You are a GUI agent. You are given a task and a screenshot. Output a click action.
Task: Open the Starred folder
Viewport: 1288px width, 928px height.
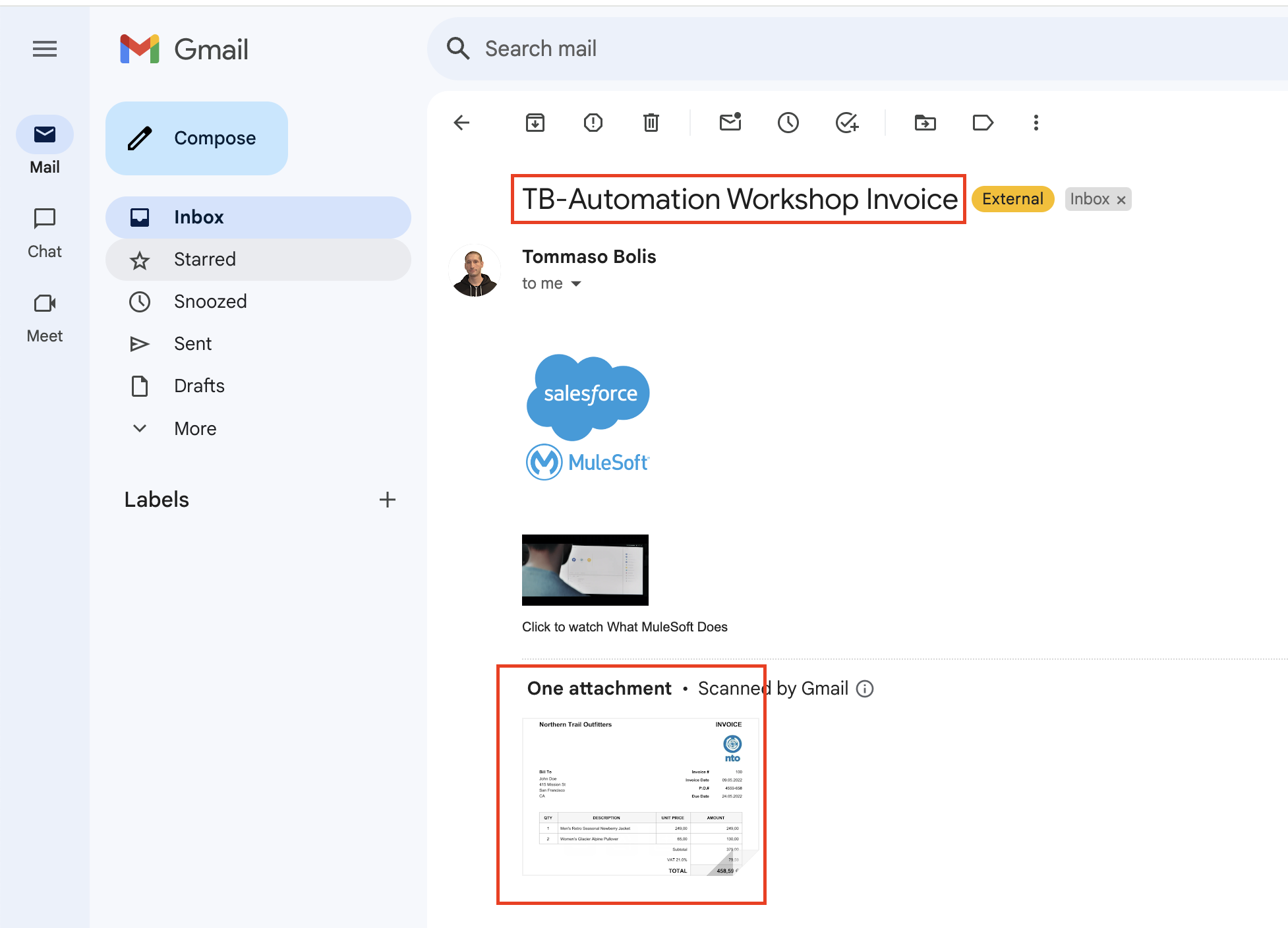coord(258,260)
